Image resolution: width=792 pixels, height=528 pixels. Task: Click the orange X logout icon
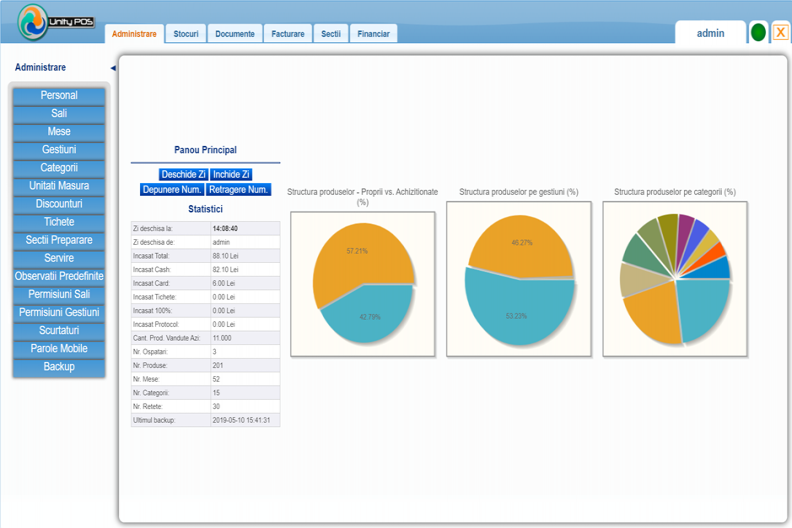click(x=780, y=33)
